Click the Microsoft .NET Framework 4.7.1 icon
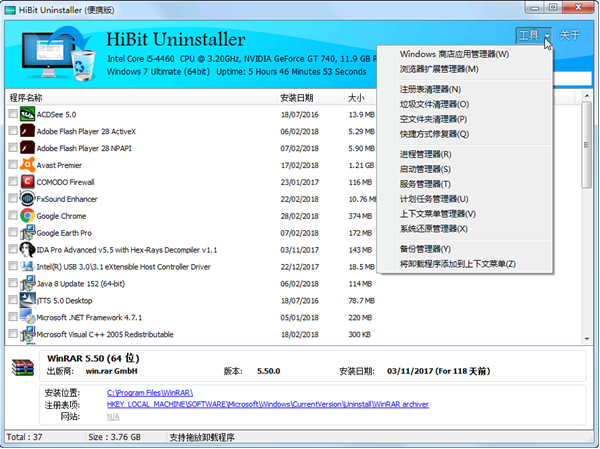600x449 pixels. point(27,317)
